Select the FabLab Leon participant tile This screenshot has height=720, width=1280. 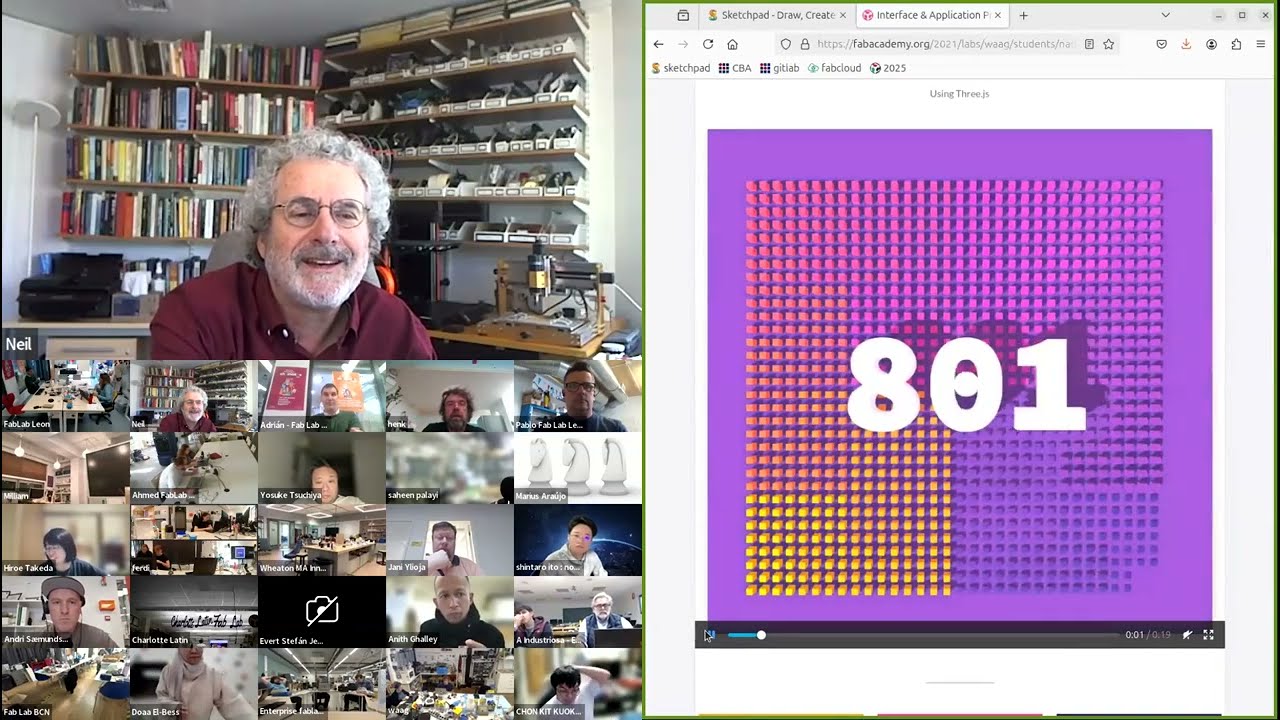tap(65, 396)
